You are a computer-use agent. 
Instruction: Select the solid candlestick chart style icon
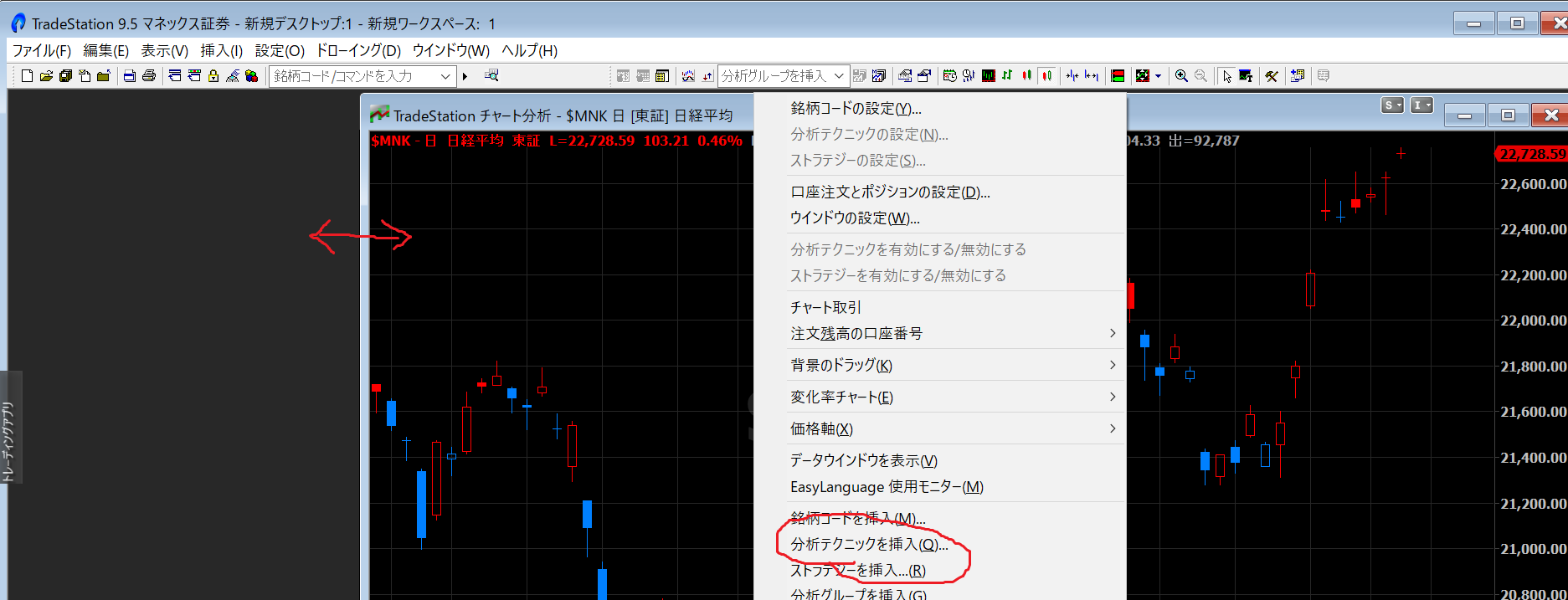(x=1027, y=75)
